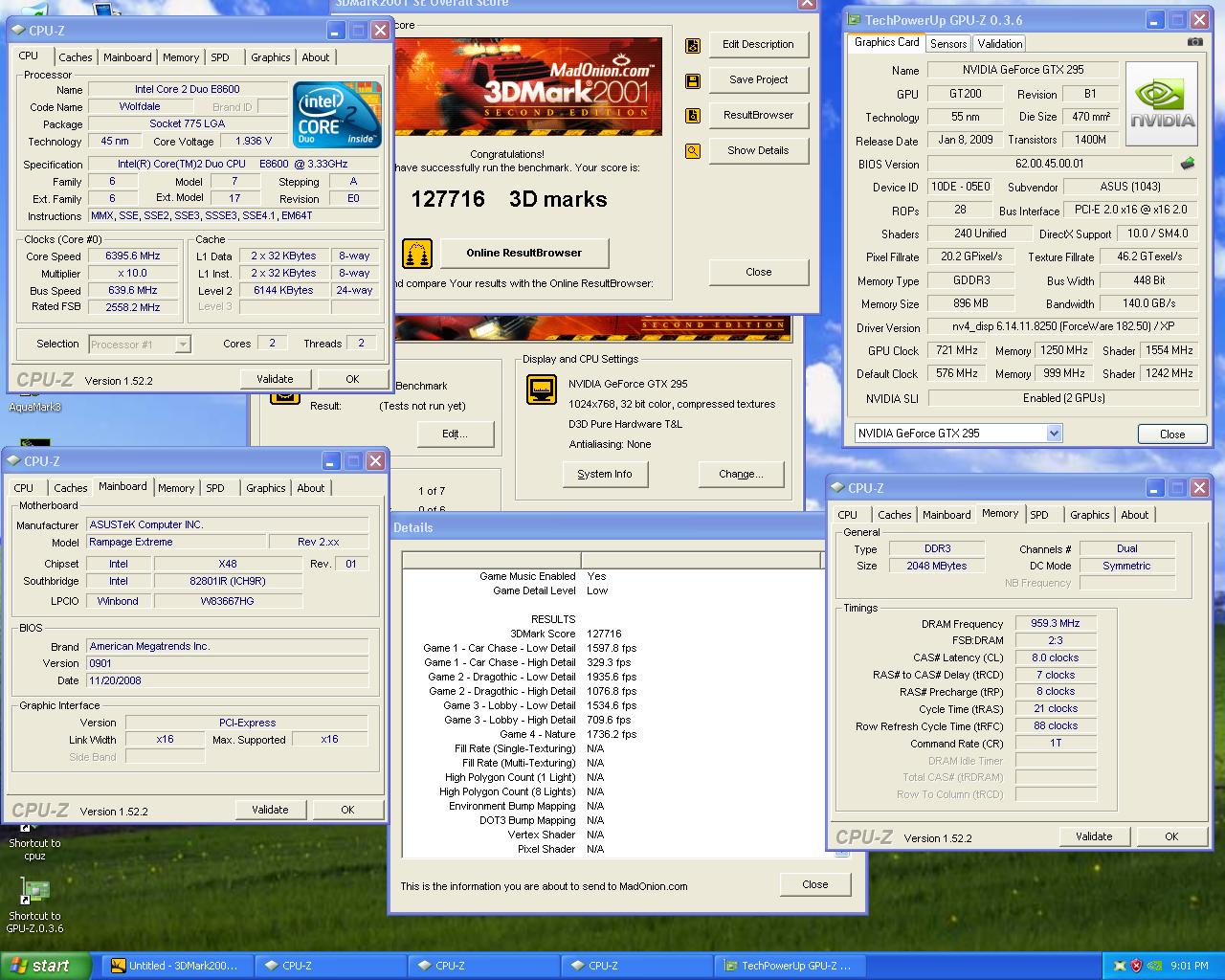The width and height of the screenshot is (1225, 980).
Task: Click the NVIDIA system tray icon
Action: click(x=1155, y=966)
